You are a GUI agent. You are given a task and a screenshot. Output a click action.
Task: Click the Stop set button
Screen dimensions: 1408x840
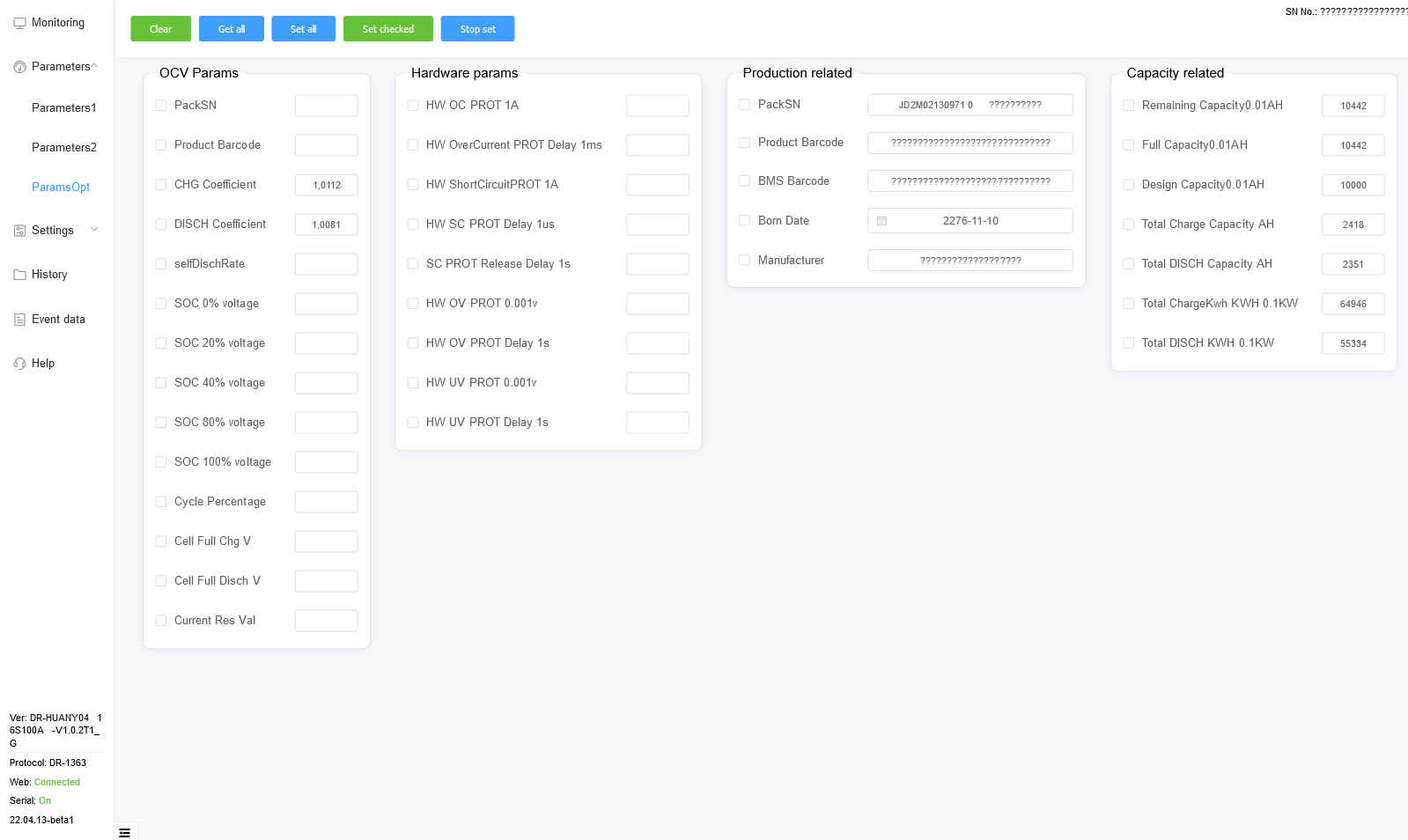[478, 29]
